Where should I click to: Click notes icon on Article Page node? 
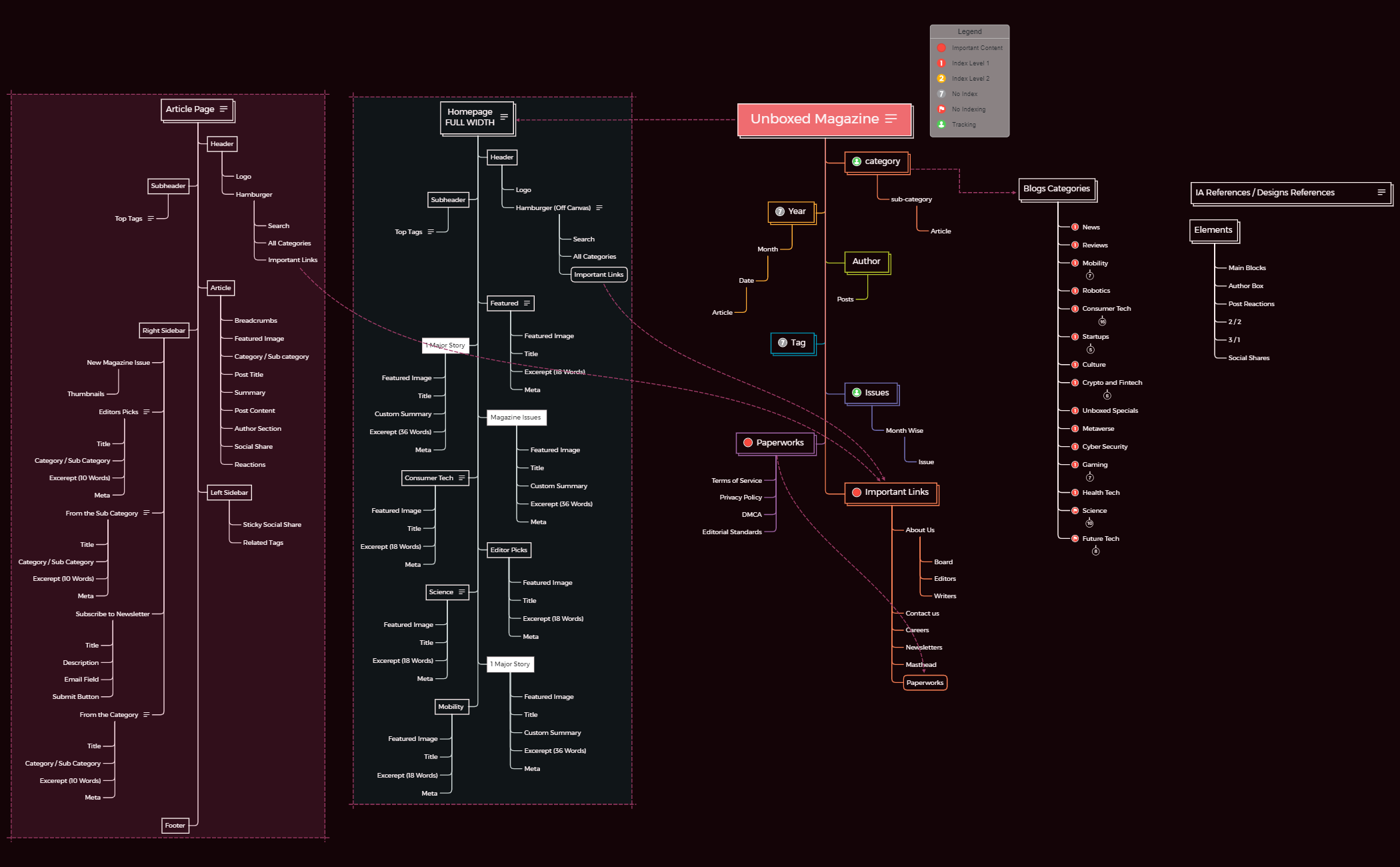click(x=224, y=109)
